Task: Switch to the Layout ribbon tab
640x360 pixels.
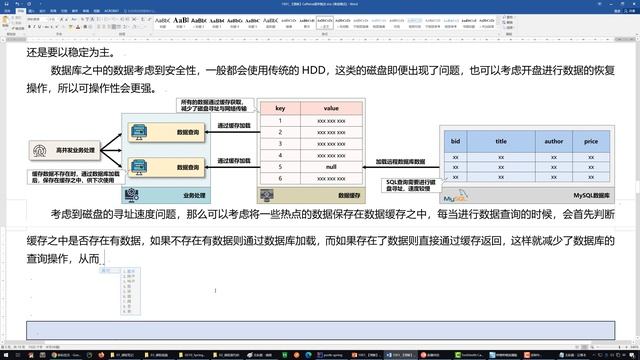Action: 53,11
